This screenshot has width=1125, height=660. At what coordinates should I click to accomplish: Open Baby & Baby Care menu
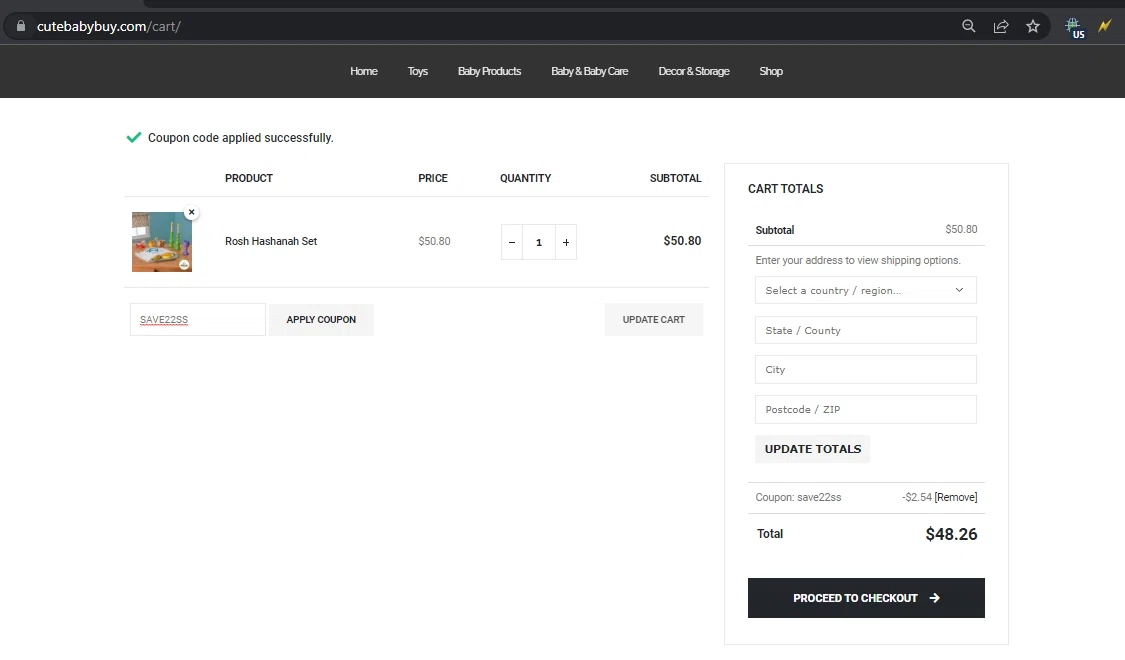coord(590,71)
